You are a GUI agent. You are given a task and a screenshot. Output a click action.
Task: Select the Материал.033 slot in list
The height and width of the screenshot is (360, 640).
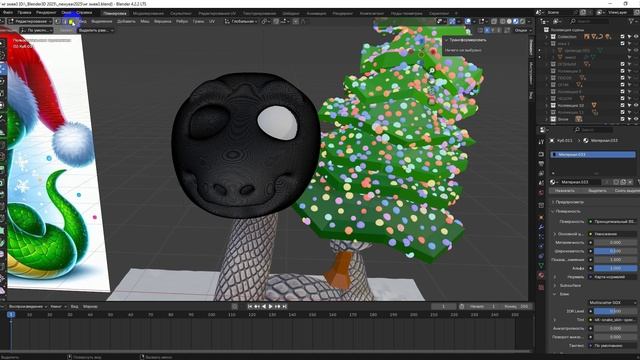(593, 154)
